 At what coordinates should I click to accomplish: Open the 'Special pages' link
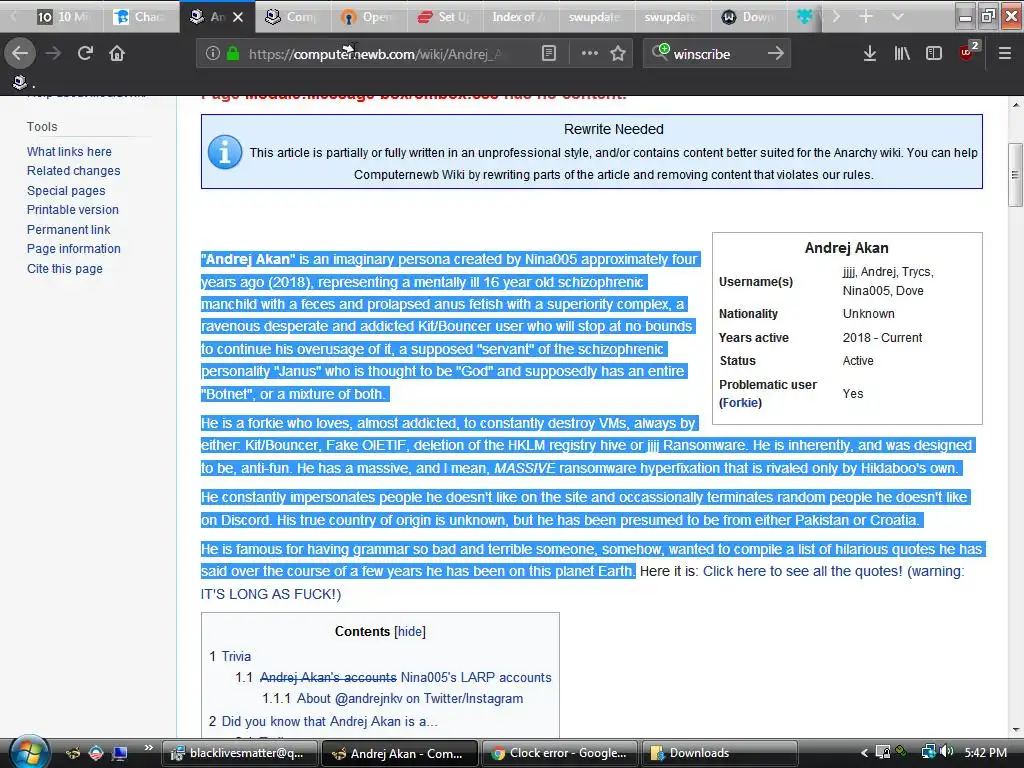click(x=66, y=191)
